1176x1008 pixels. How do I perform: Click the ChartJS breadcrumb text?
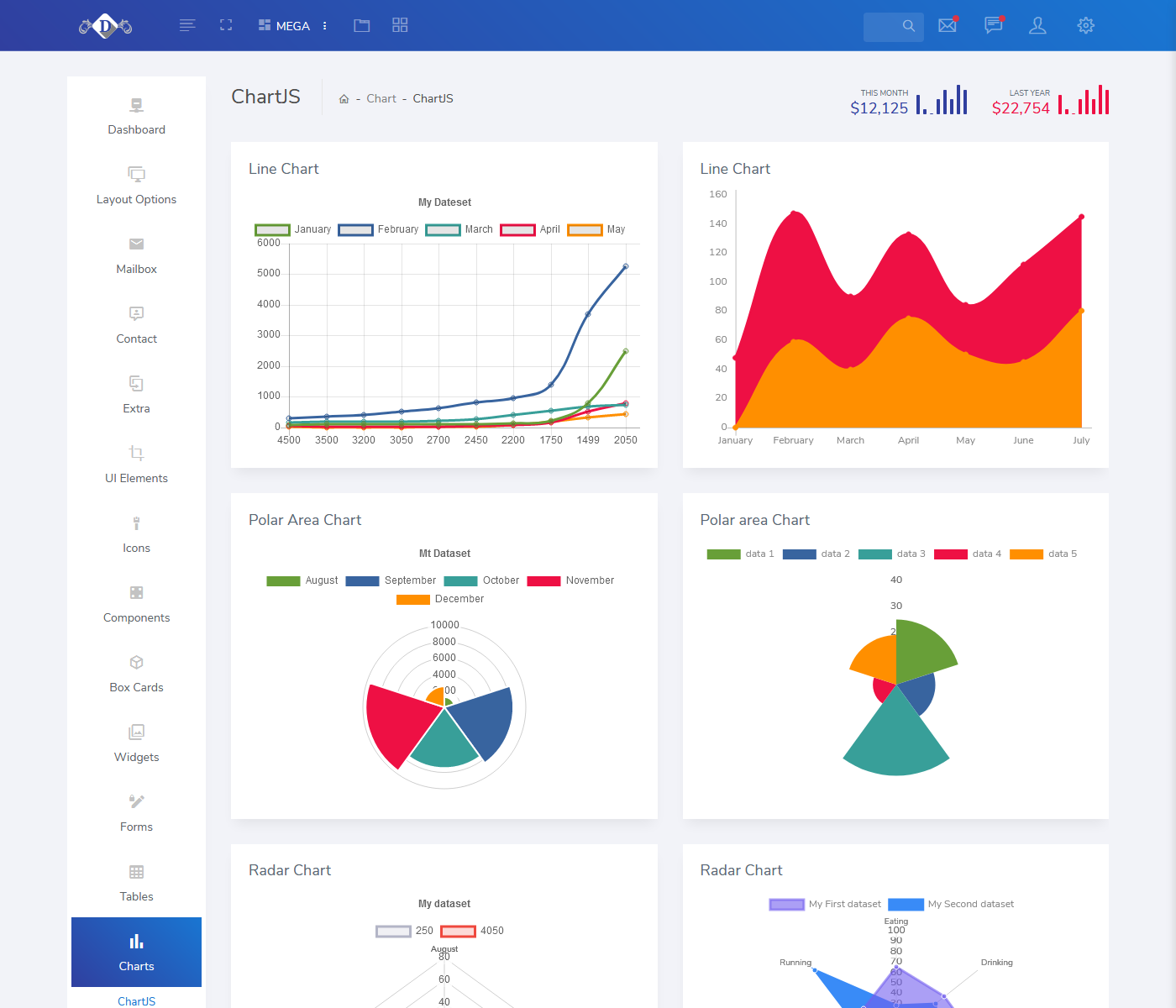pyautogui.click(x=433, y=98)
